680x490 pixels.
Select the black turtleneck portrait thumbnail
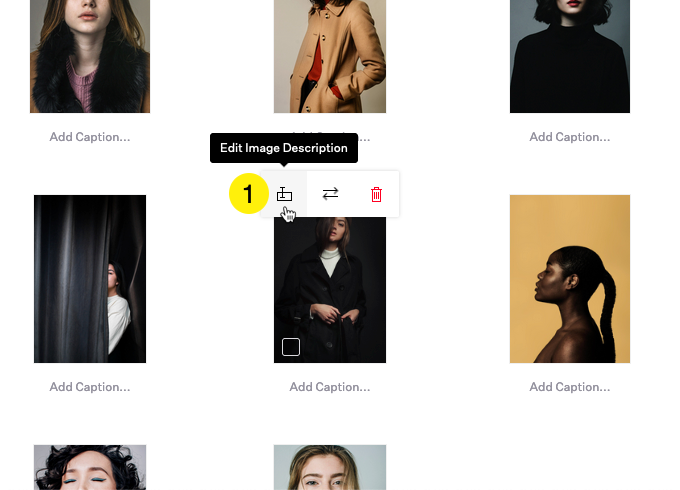569,56
